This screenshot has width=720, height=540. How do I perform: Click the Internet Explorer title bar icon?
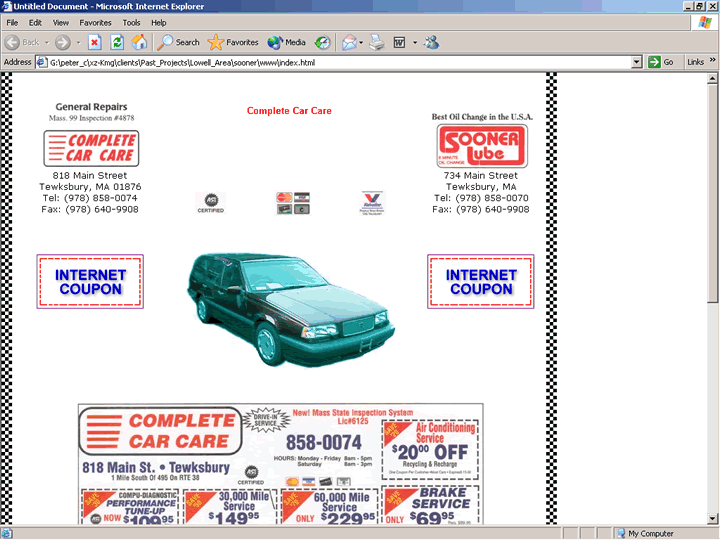point(6,6)
